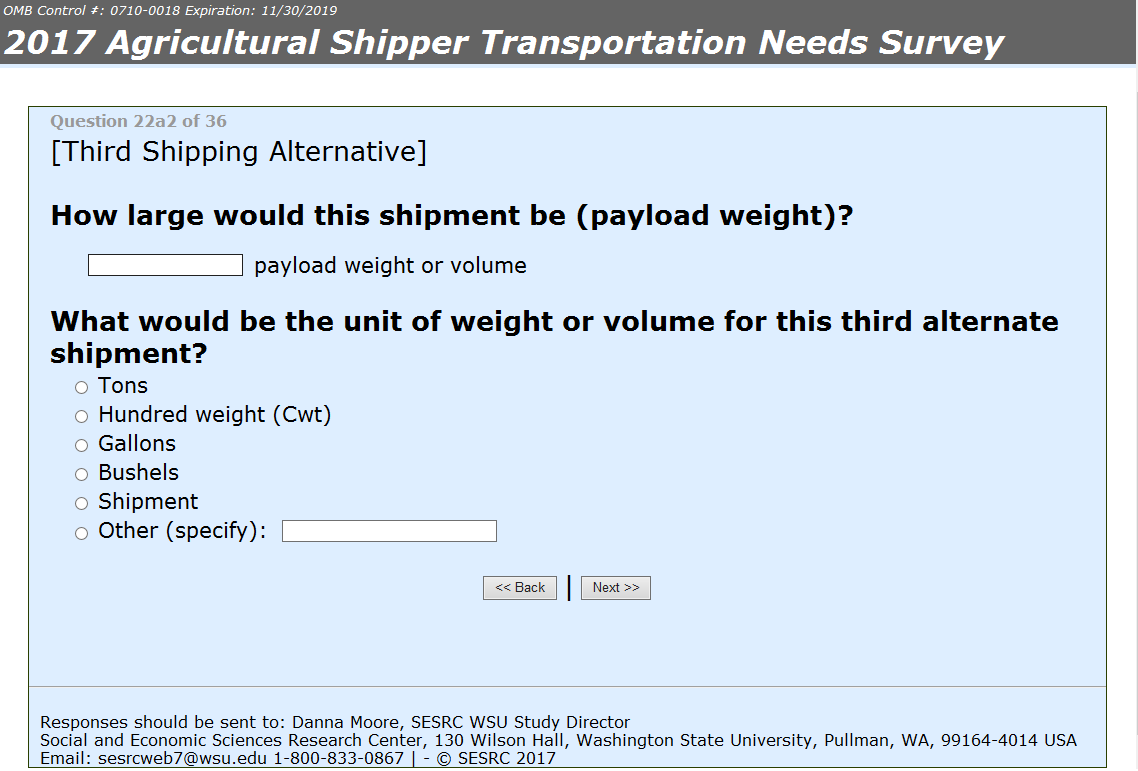Pick the Bushels radio option
1138x771 pixels.
pos(81,475)
